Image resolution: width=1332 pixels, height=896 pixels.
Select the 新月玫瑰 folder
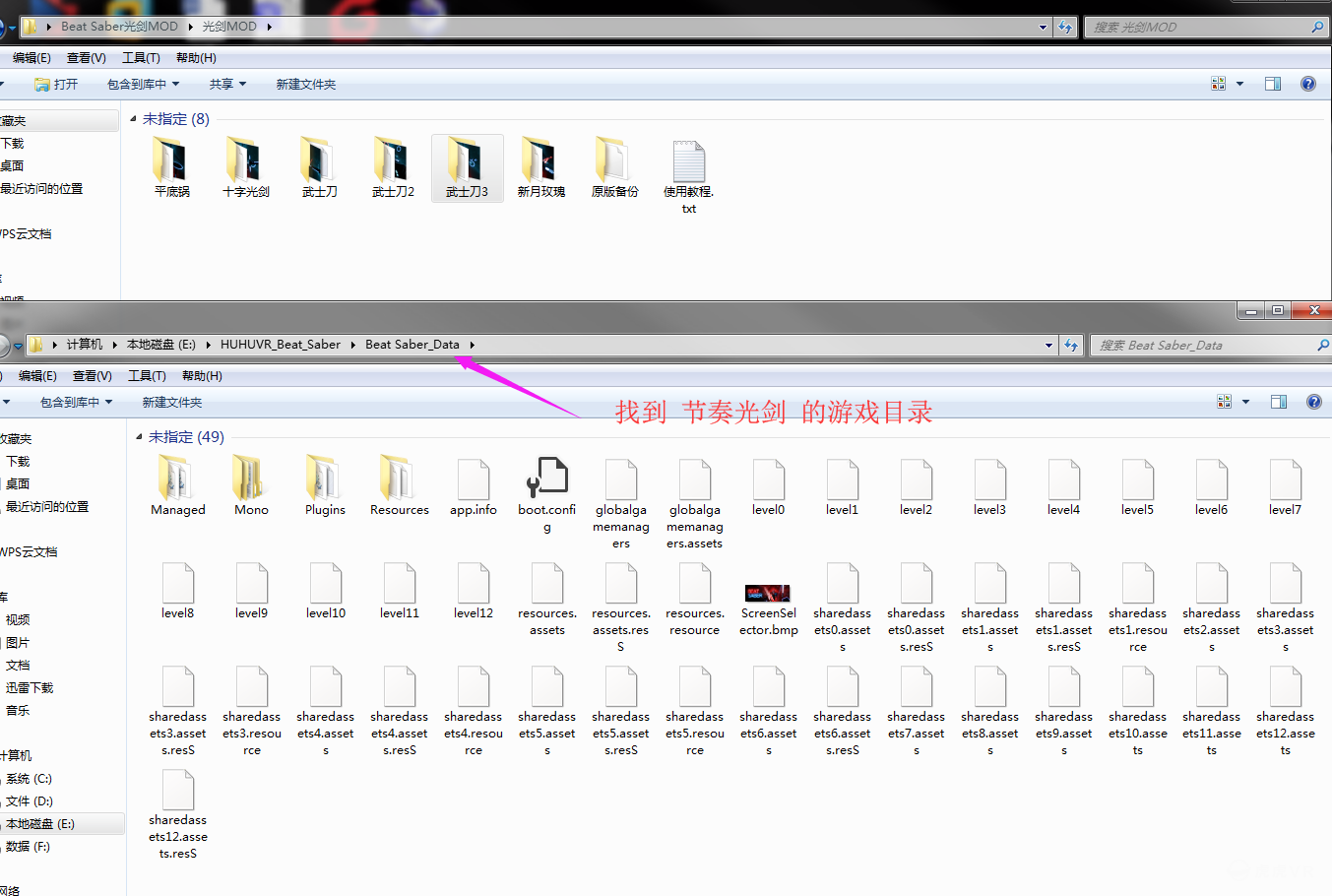(540, 167)
